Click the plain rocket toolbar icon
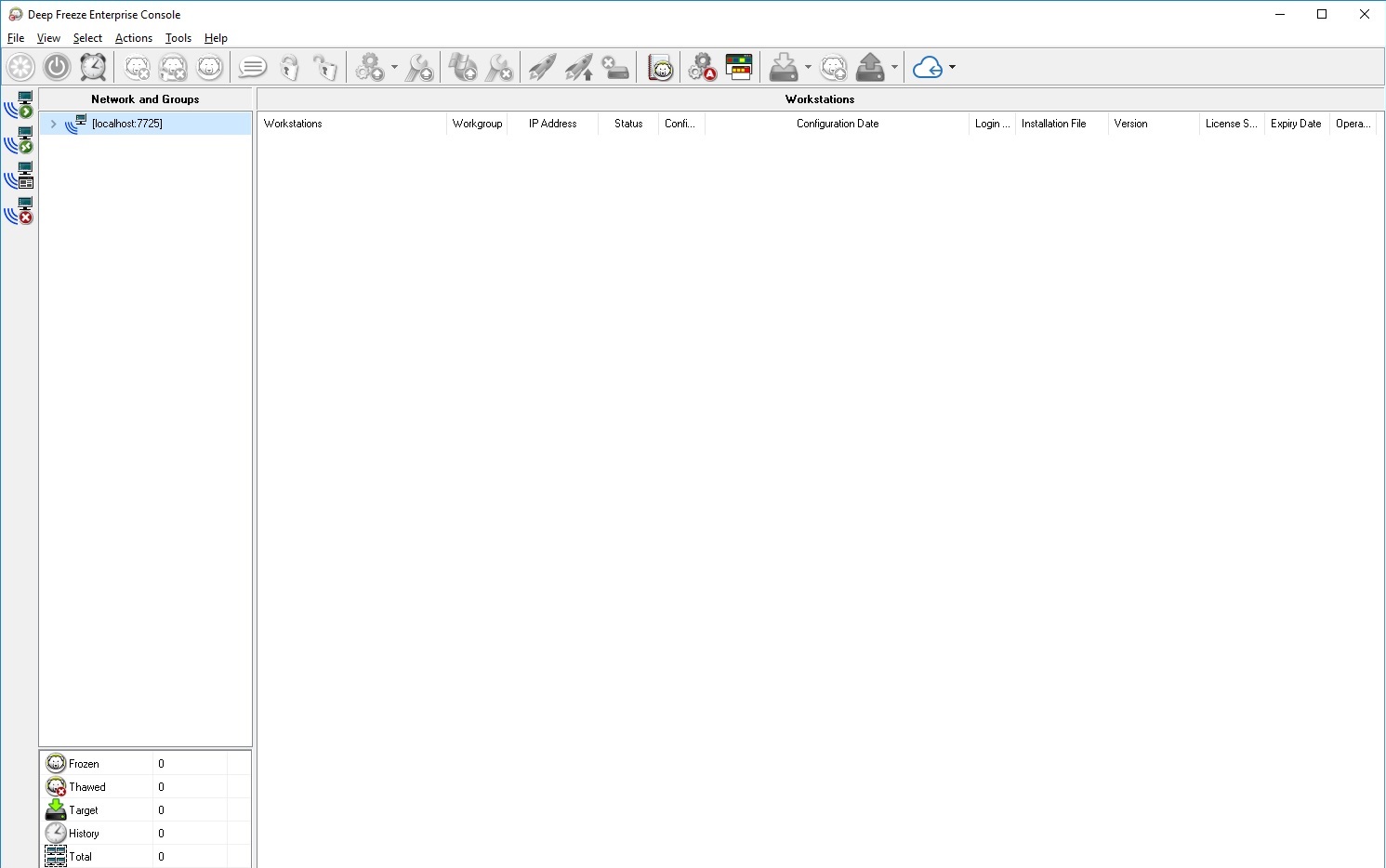Image resolution: width=1386 pixels, height=868 pixels. (542, 67)
